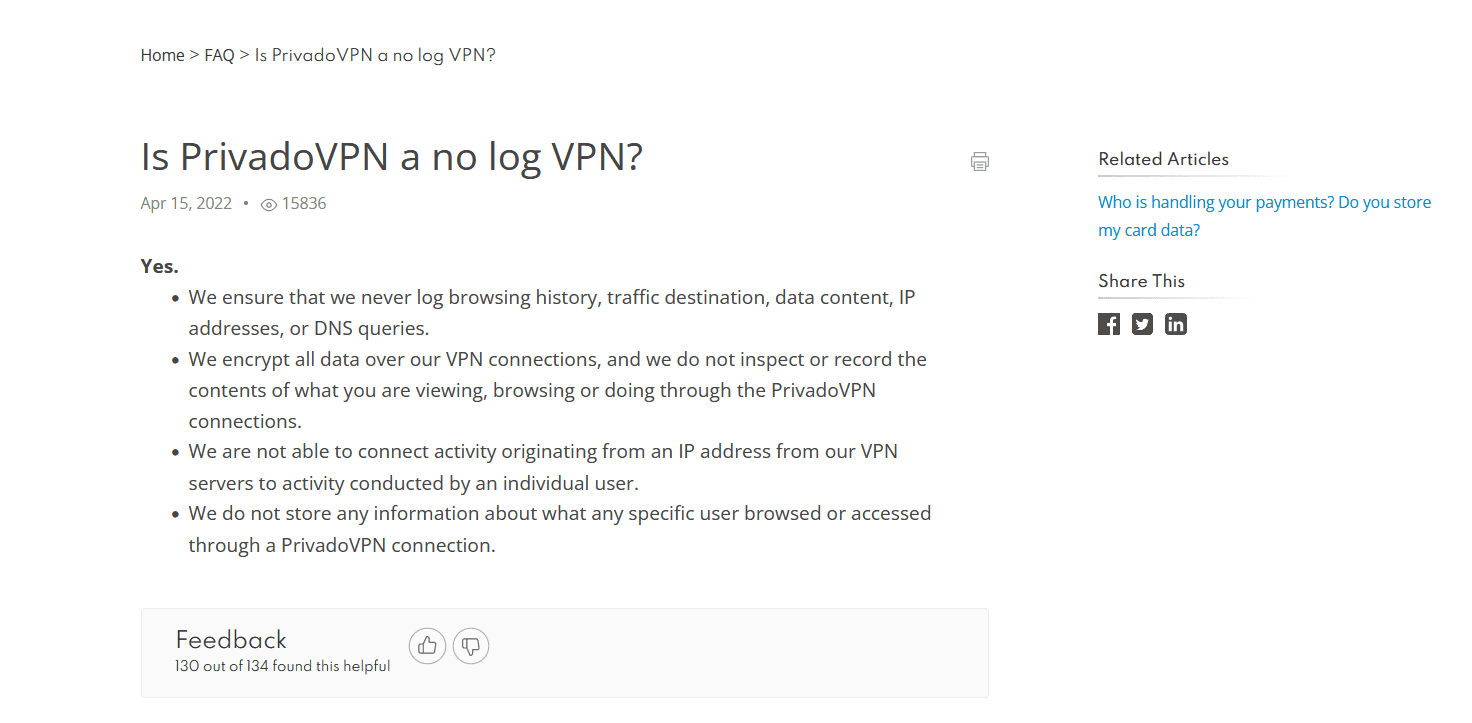Share the article on Twitter
The width and height of the screenshot is (1472, 723).
click(1142, 323)
